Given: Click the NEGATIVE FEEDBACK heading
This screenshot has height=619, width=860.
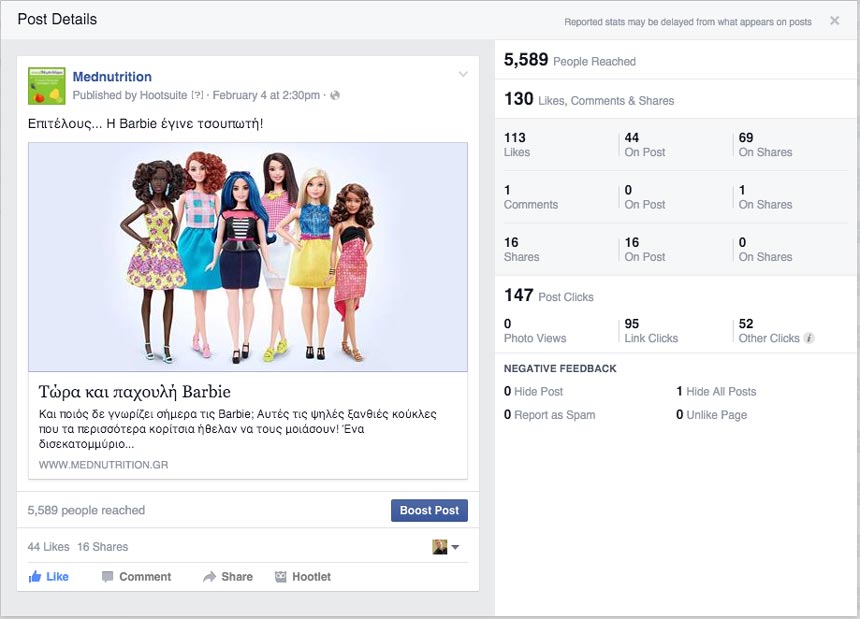Looking at the screenshot, I should (x=560, y=368).
